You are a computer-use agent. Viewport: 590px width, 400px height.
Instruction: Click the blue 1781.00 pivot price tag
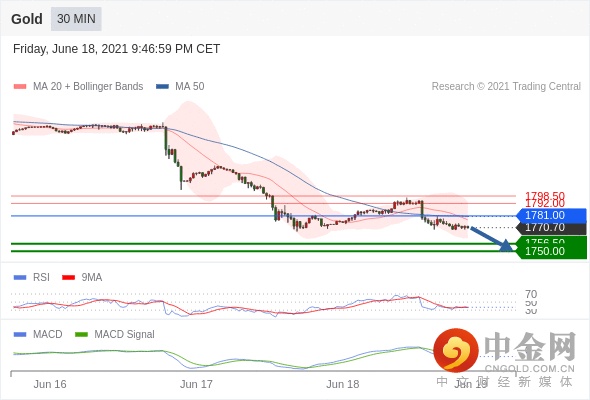point(551,216)
